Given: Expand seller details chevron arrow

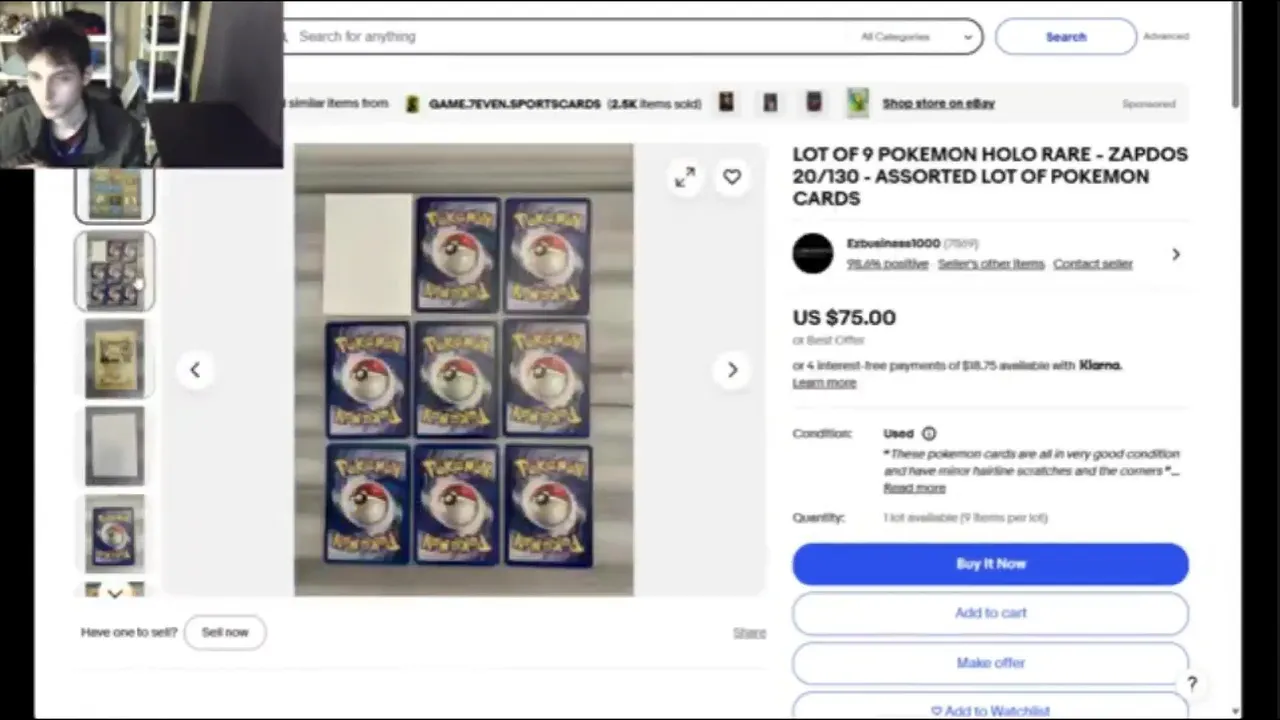Looking at the screenshot, I should (1176, 254).
